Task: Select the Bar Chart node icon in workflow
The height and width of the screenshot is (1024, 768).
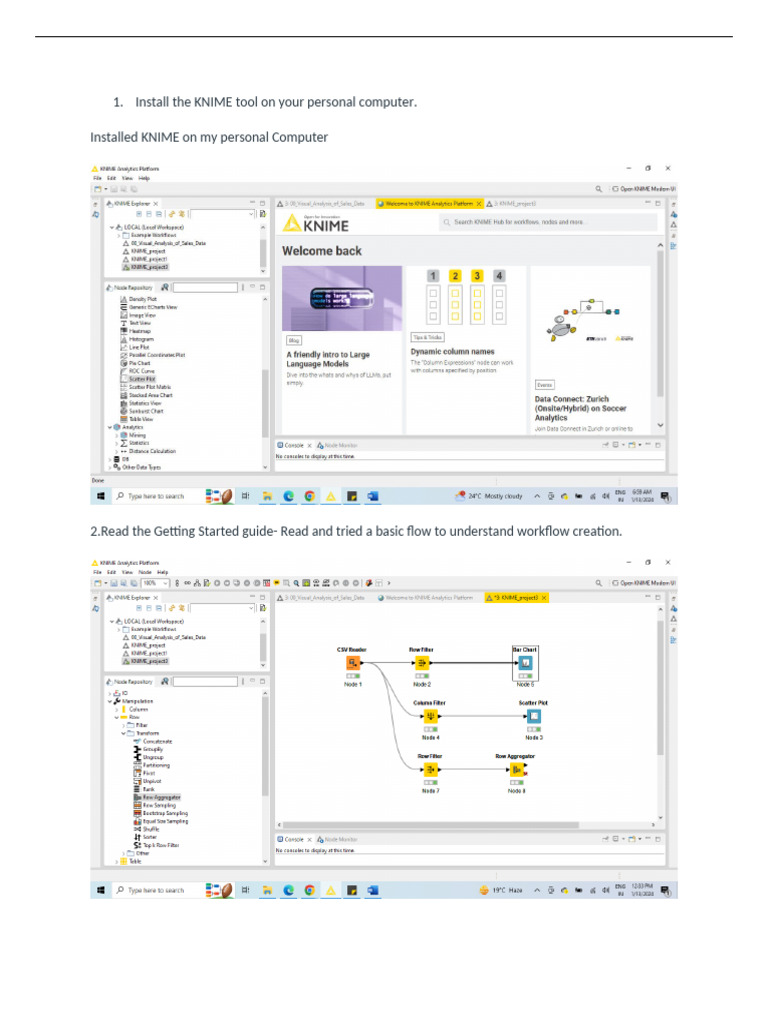Action: click(x=525, y=663)
